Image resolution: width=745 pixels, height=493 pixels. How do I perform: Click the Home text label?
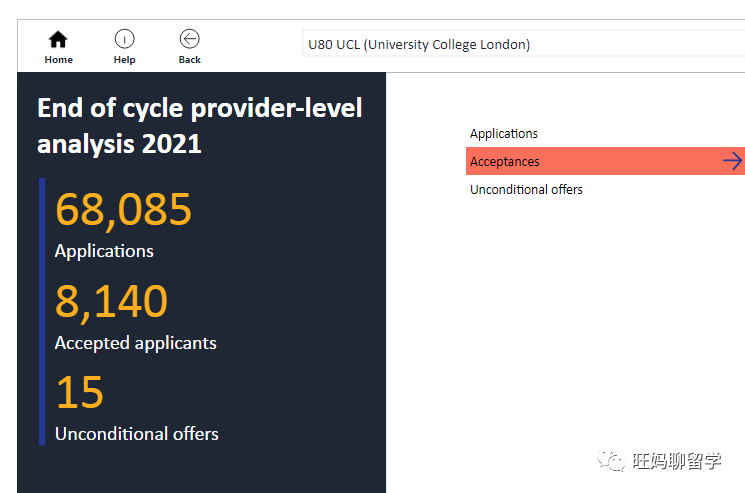[58, 60]
